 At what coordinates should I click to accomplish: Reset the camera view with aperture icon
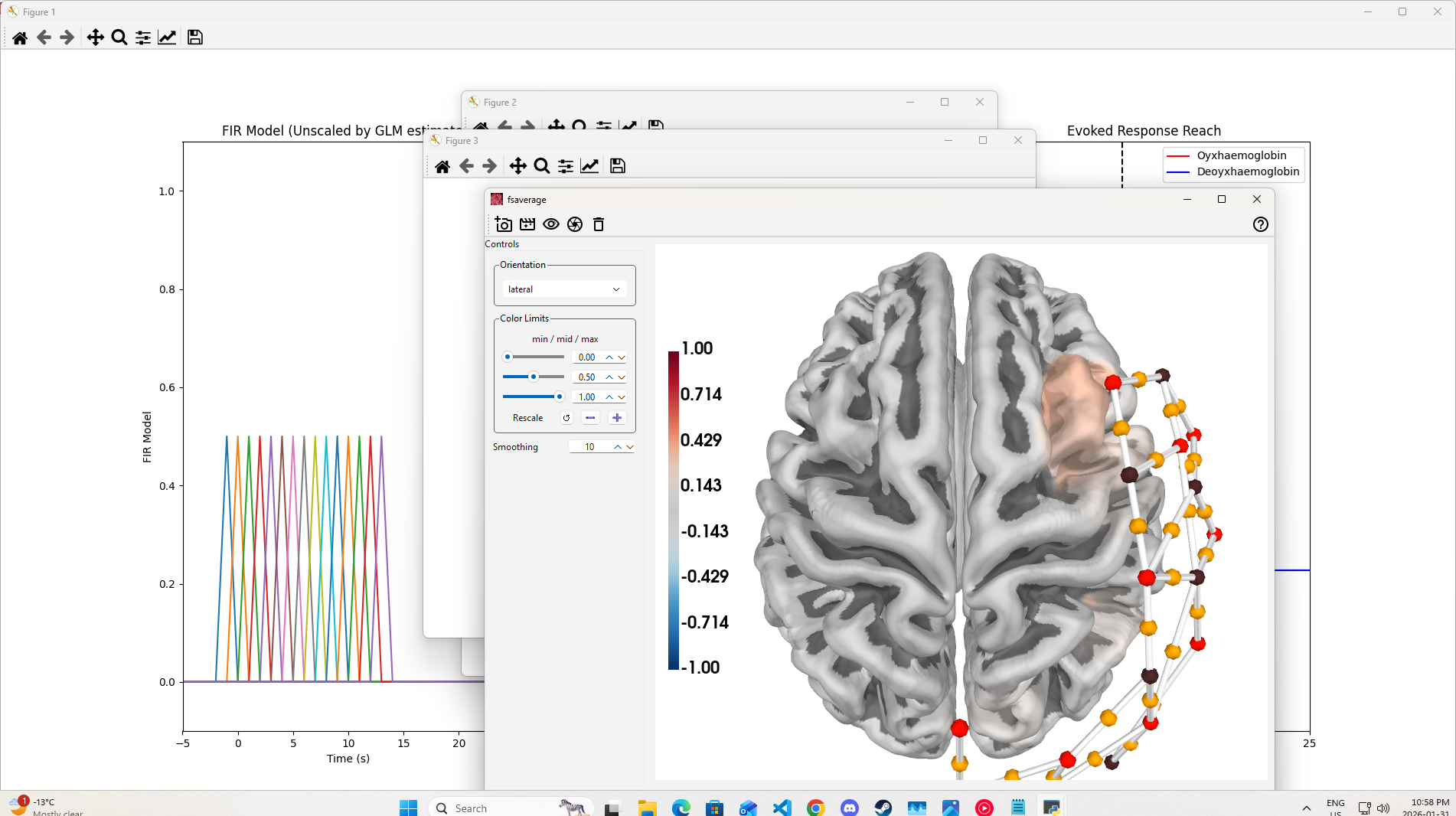(575, 224)
